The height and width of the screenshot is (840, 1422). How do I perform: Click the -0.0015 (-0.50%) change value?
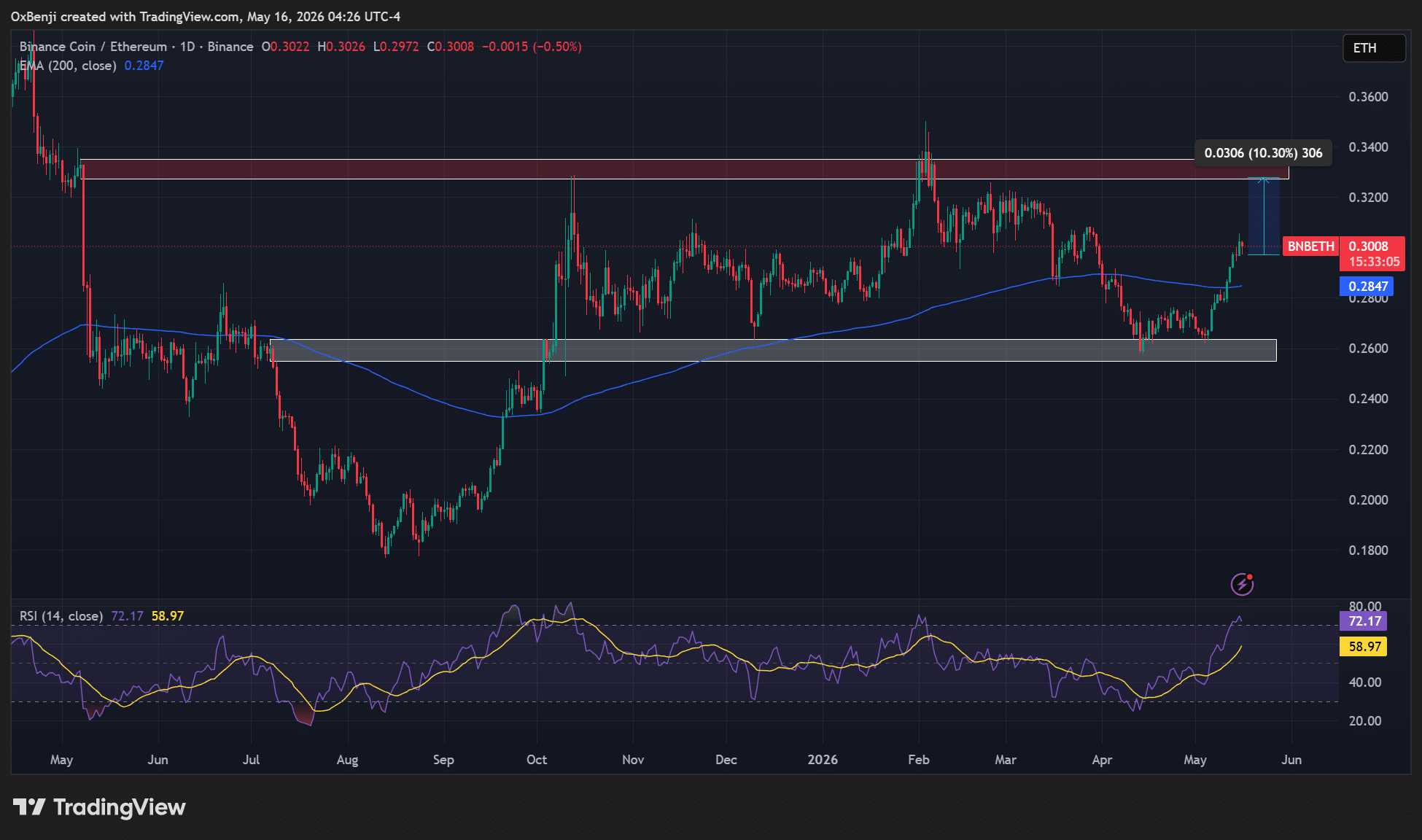click(532, 47)
